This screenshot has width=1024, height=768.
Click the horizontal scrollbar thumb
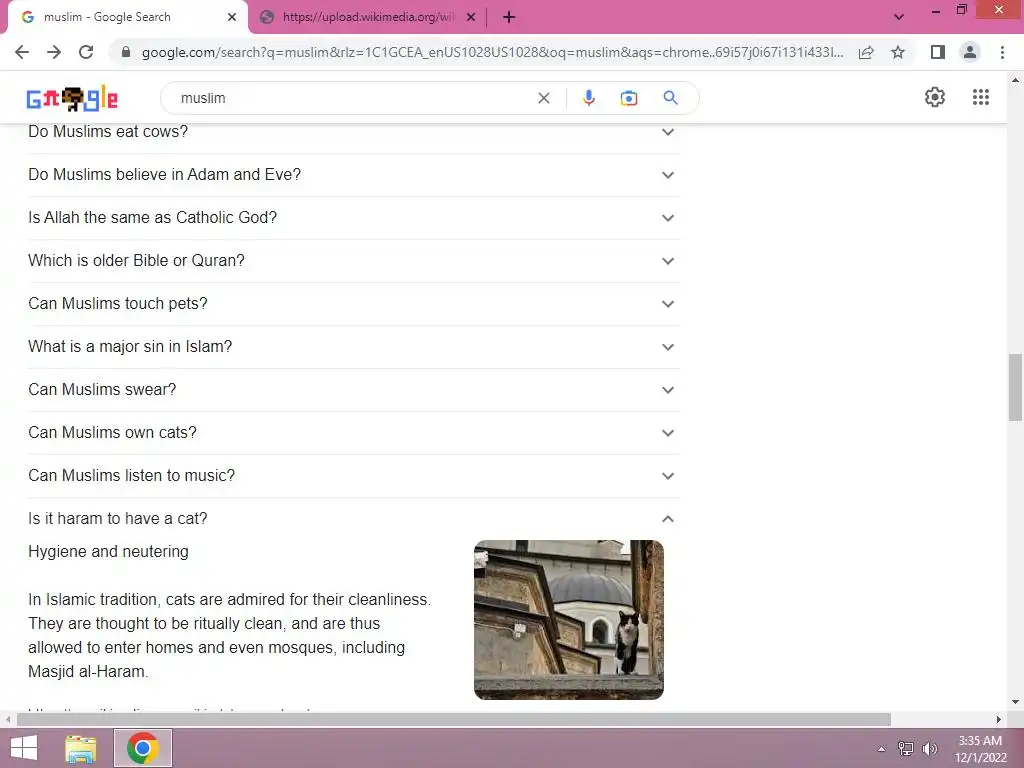point(453,720)
